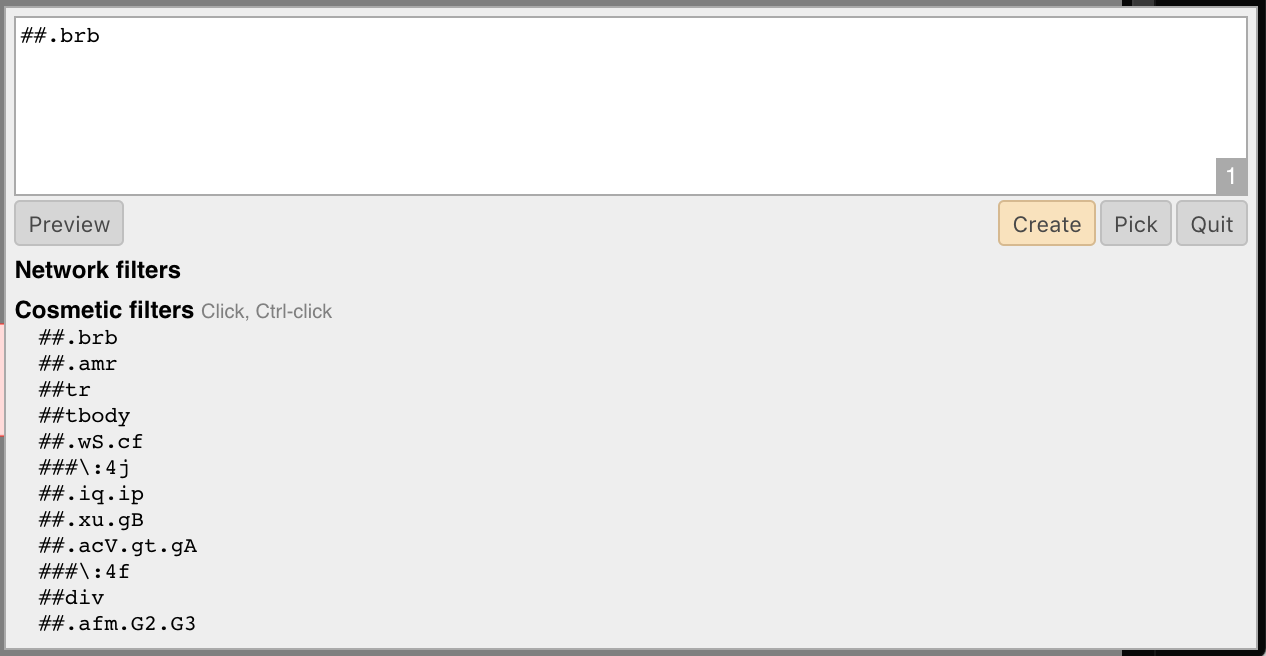This screenshot has width=1266, height=656.
Task: Click the Create button
Action: 1046,223
